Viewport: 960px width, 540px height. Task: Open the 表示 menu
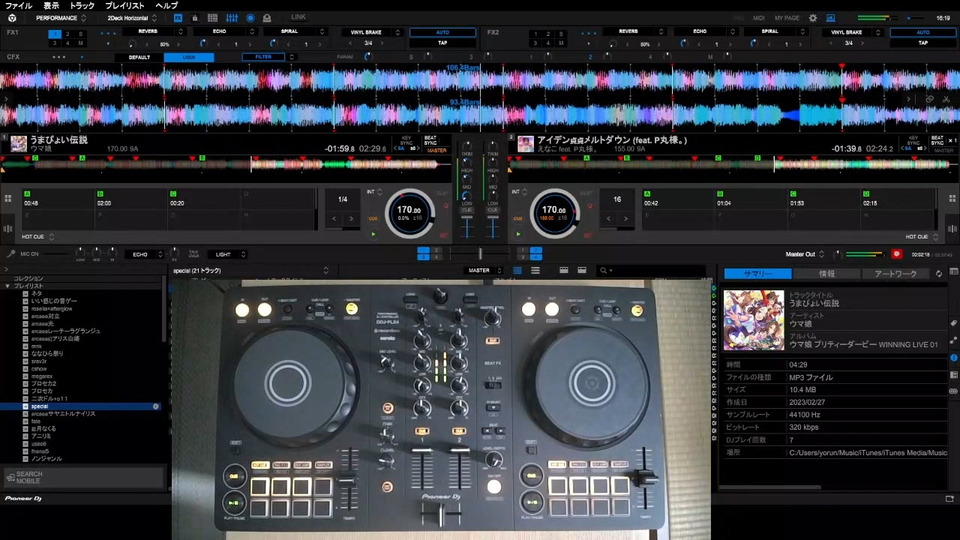click(x=51, y=6)
